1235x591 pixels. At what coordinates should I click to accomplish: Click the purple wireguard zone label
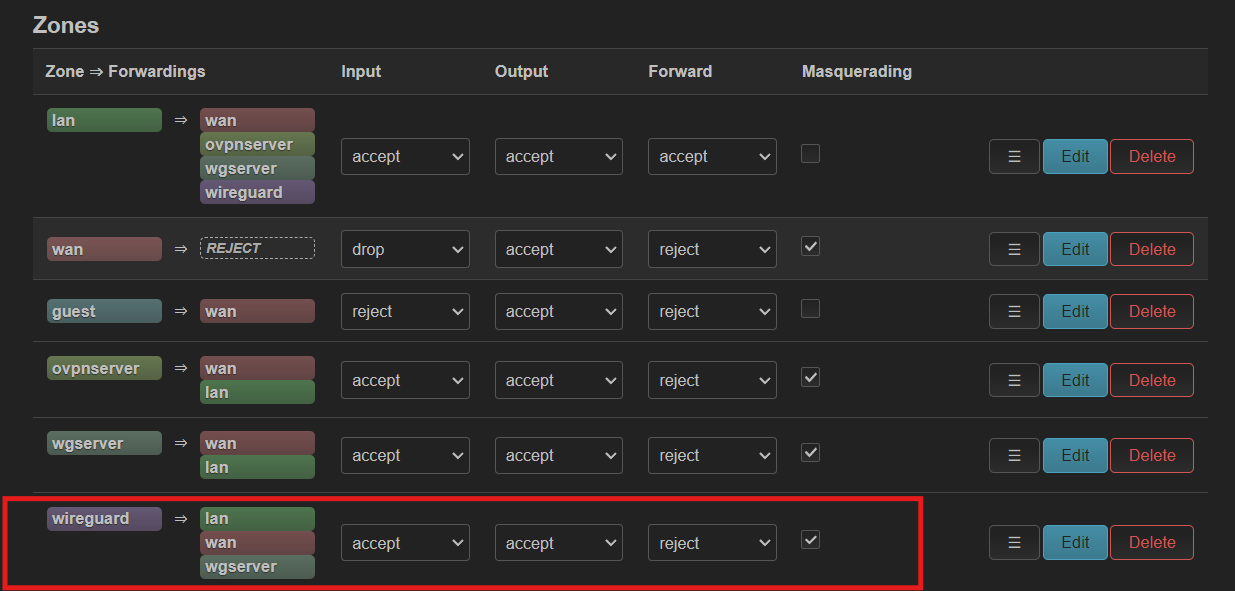(x=104, y=519)
